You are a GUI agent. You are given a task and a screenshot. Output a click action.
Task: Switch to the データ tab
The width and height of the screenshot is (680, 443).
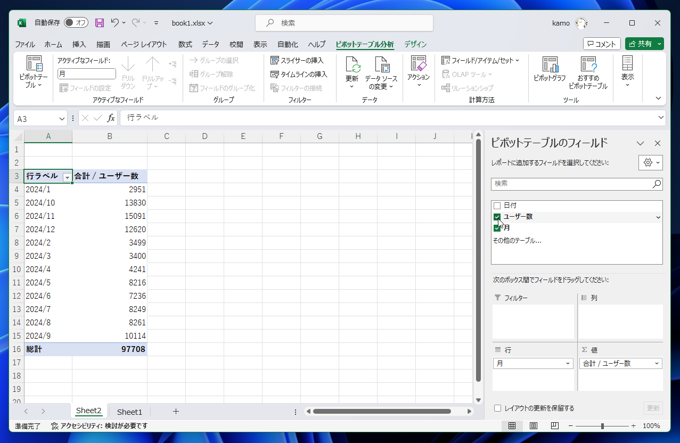point(211,44)
